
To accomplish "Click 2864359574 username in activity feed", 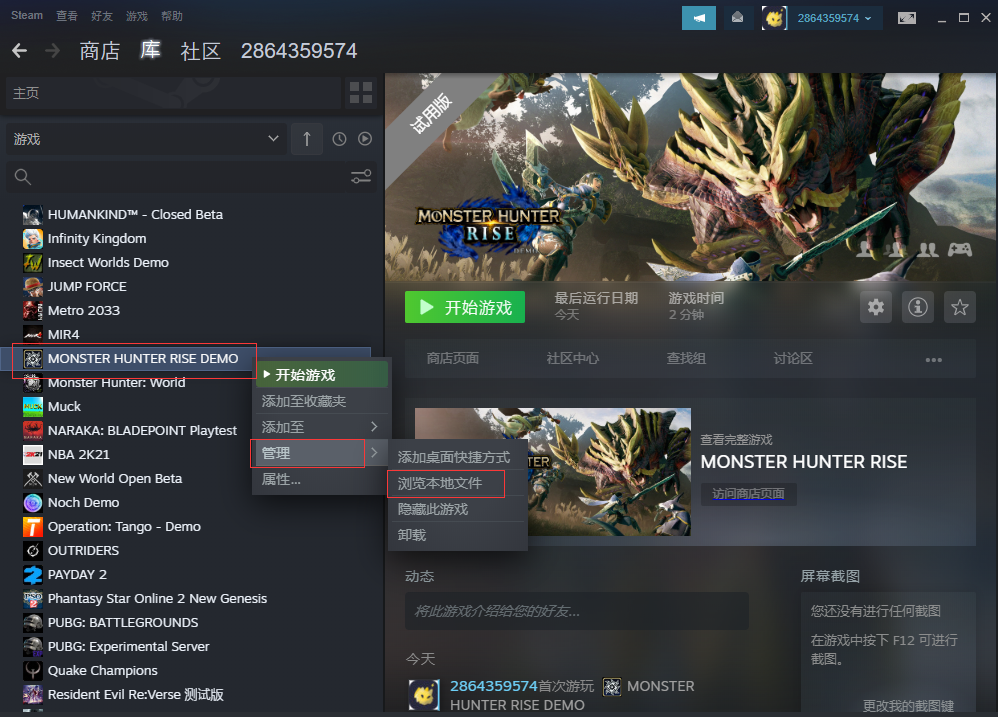I will (x=494, y=686).
